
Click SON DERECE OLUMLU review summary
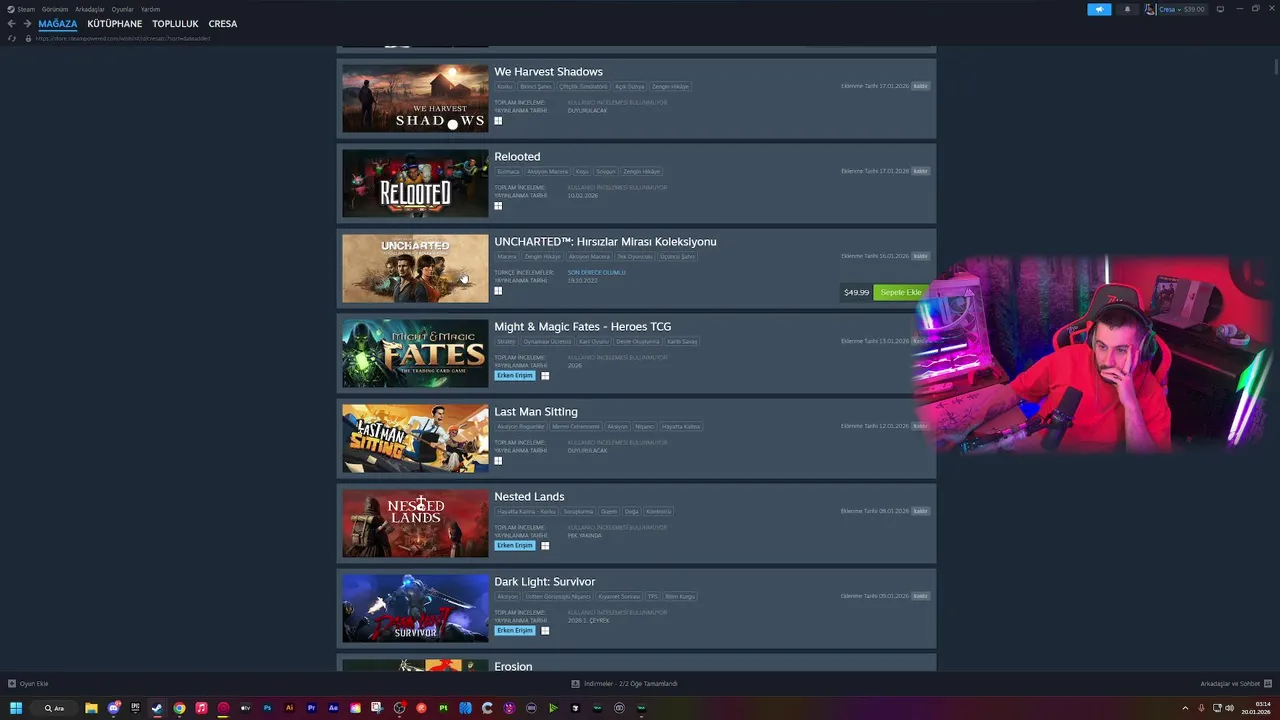coord(597,272)
